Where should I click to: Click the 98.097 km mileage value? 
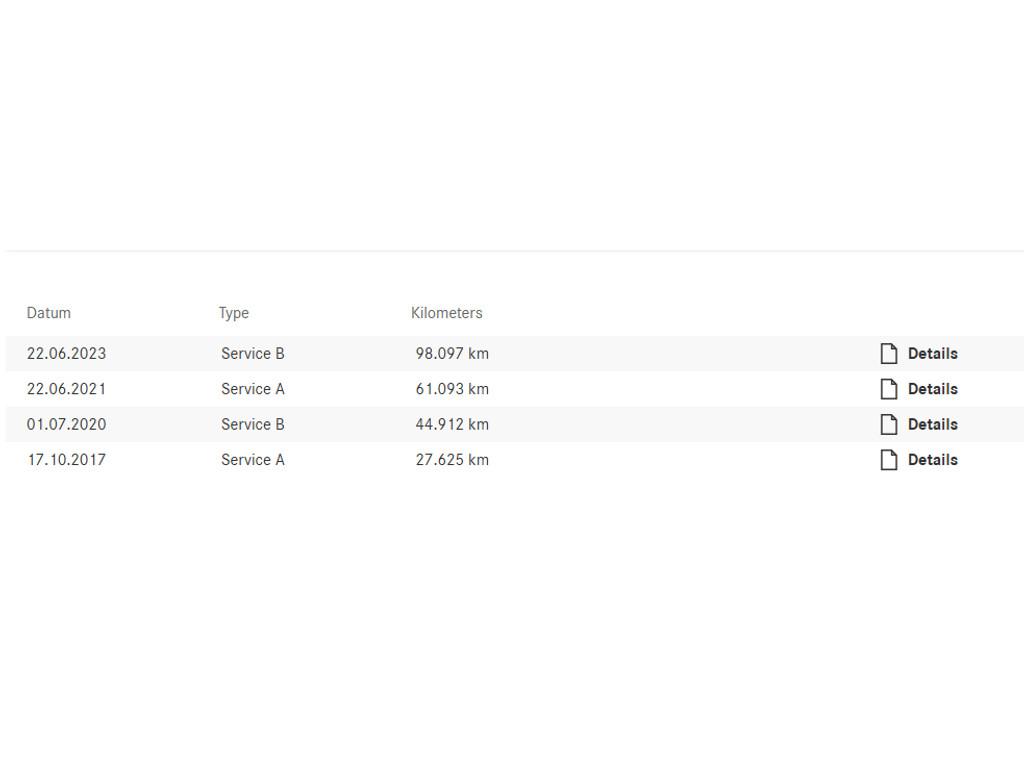click(452, 353)
